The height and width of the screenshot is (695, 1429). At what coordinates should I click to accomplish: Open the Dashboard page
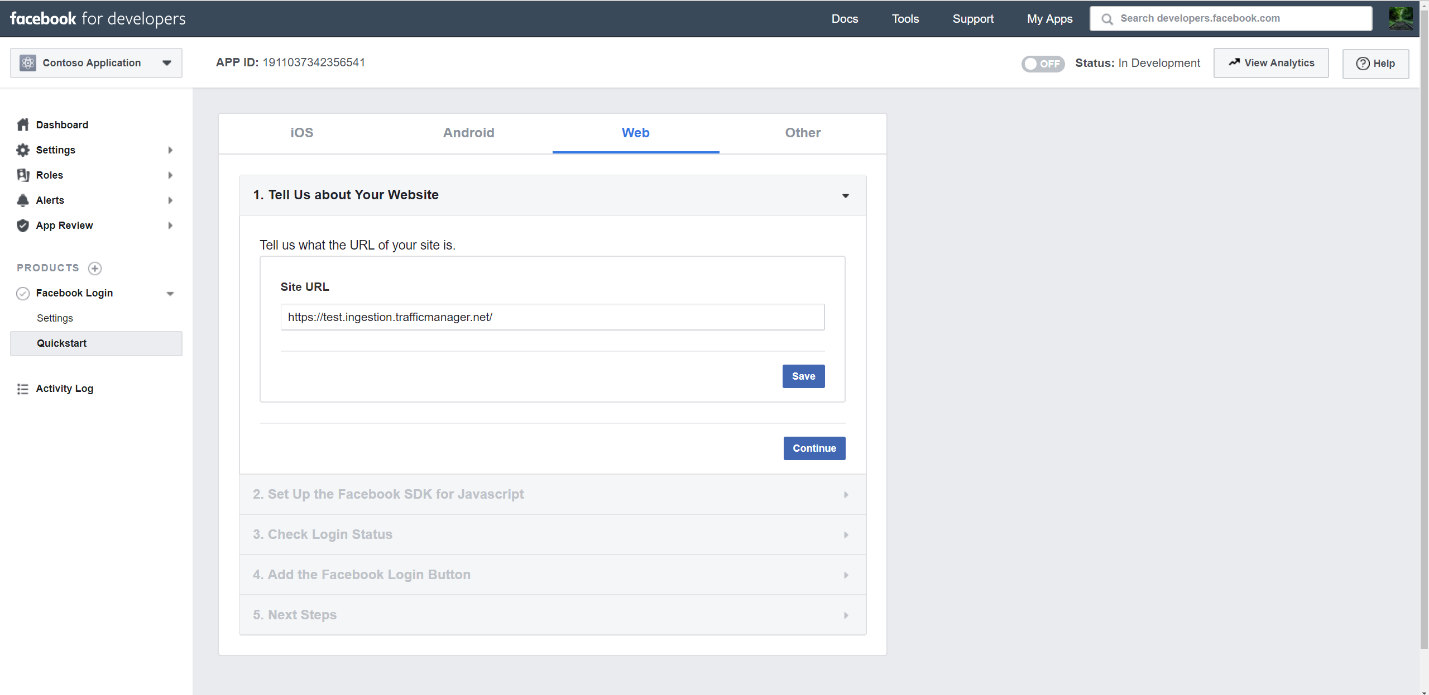coord(62,125)
